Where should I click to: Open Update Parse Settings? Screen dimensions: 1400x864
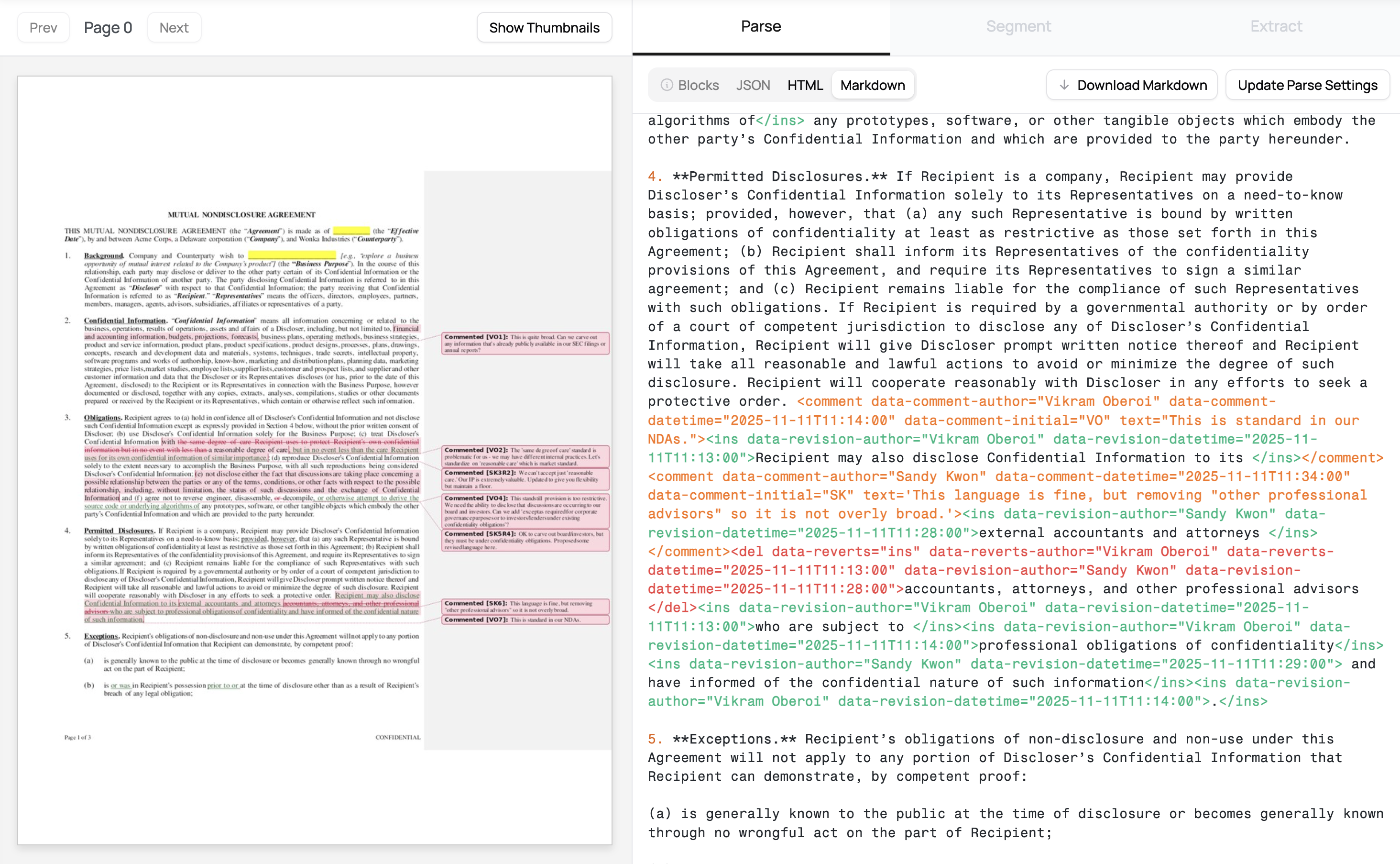click(1307, 85)
